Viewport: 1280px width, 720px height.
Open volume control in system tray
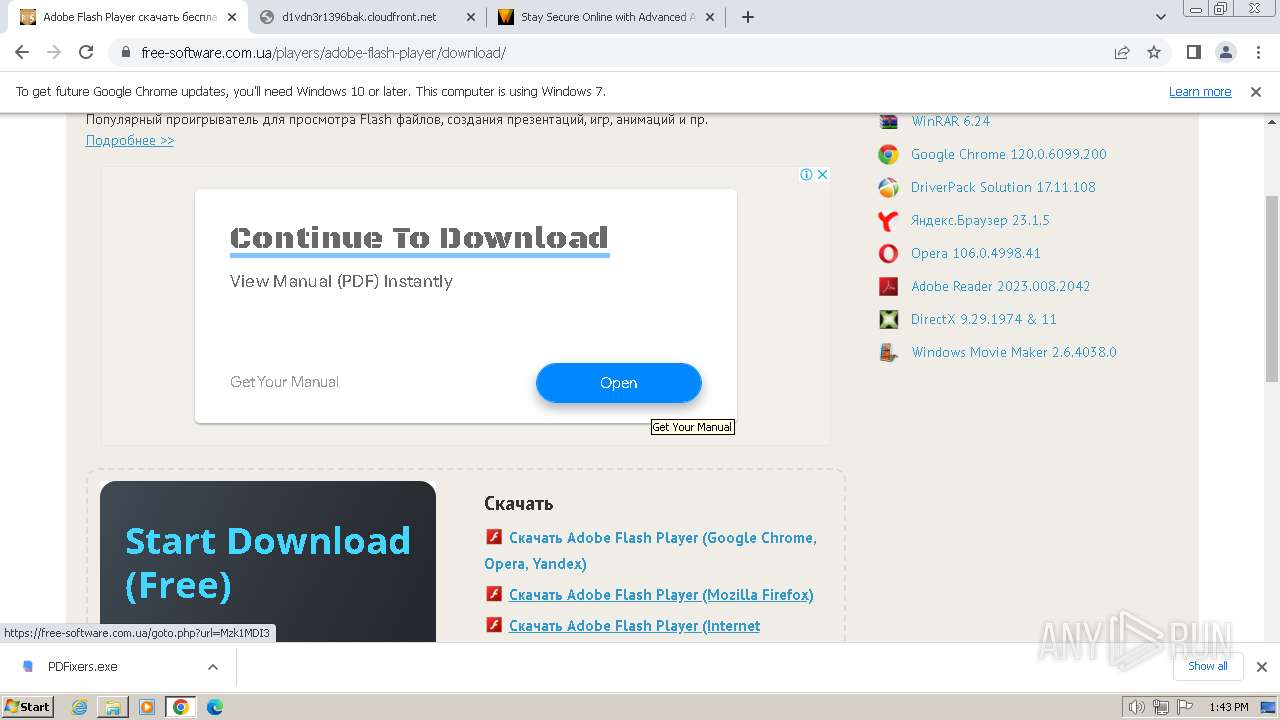point(1137,707)
